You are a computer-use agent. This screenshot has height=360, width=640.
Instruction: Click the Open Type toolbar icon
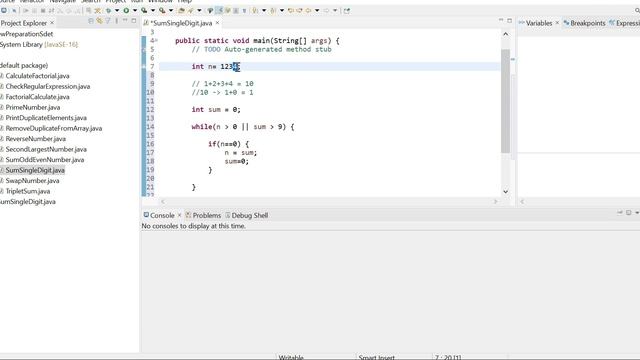181,11
